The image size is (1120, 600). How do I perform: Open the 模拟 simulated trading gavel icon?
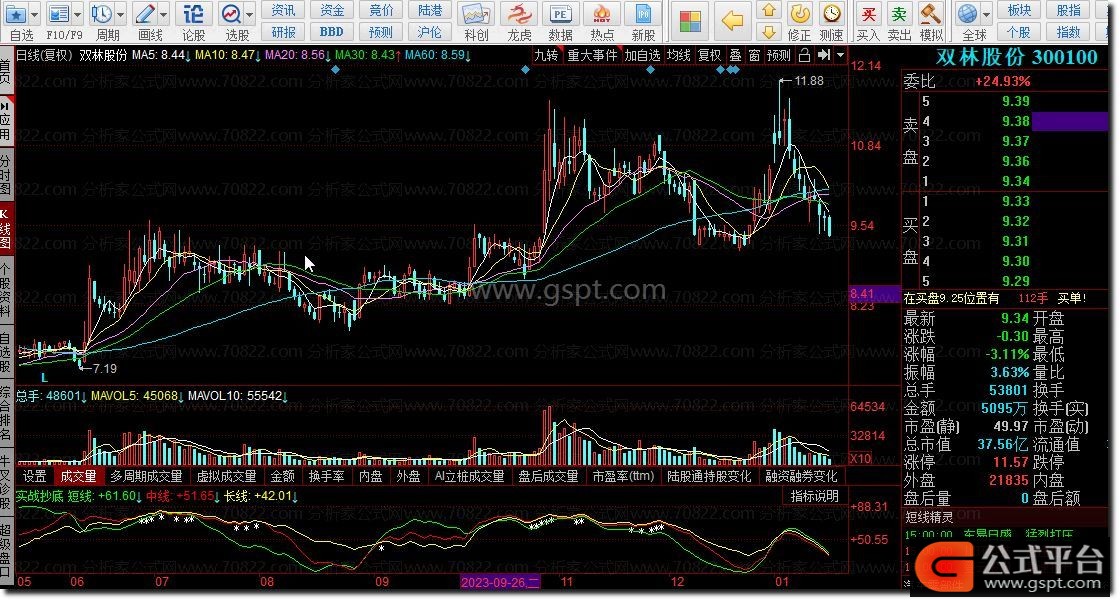[931, 14]
